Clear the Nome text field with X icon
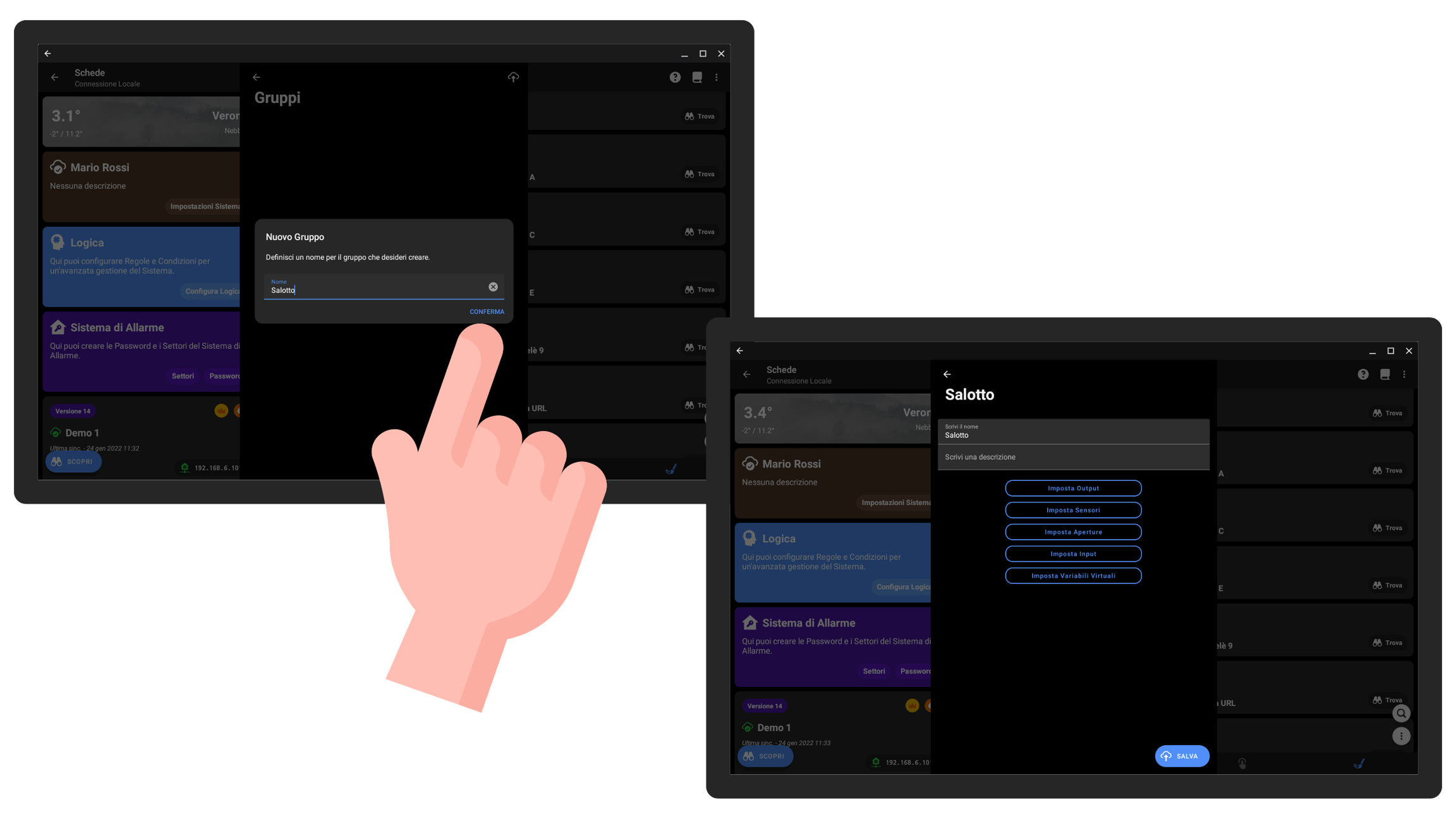The image size is (1456, 819). pos(493,287)
